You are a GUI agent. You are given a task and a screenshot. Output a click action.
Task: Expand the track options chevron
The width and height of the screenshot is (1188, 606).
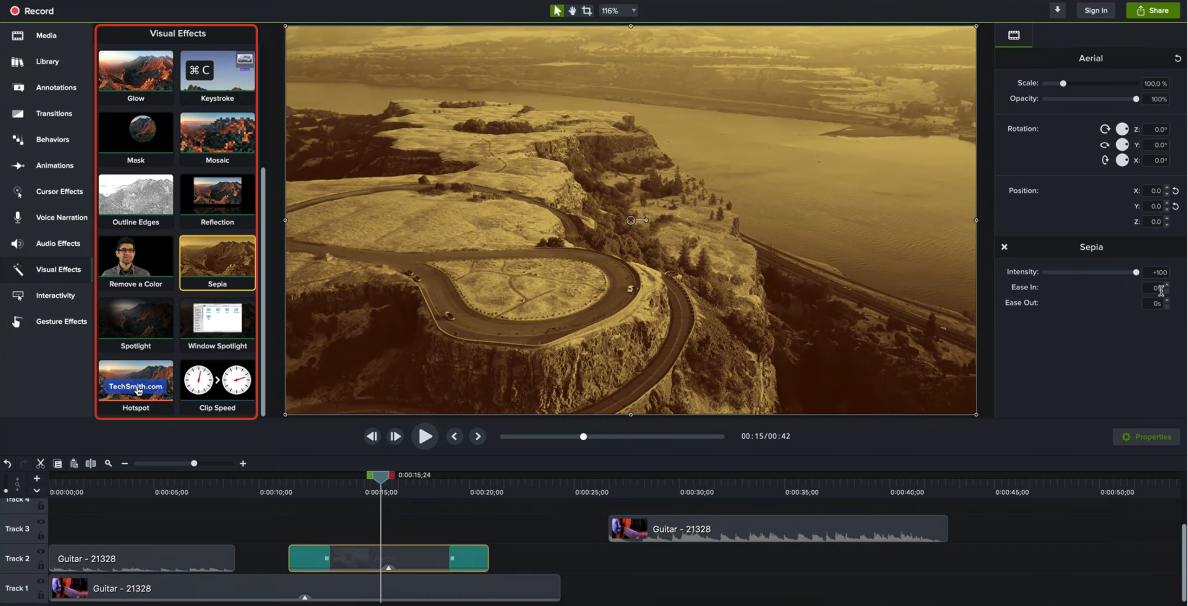(36, 491)
